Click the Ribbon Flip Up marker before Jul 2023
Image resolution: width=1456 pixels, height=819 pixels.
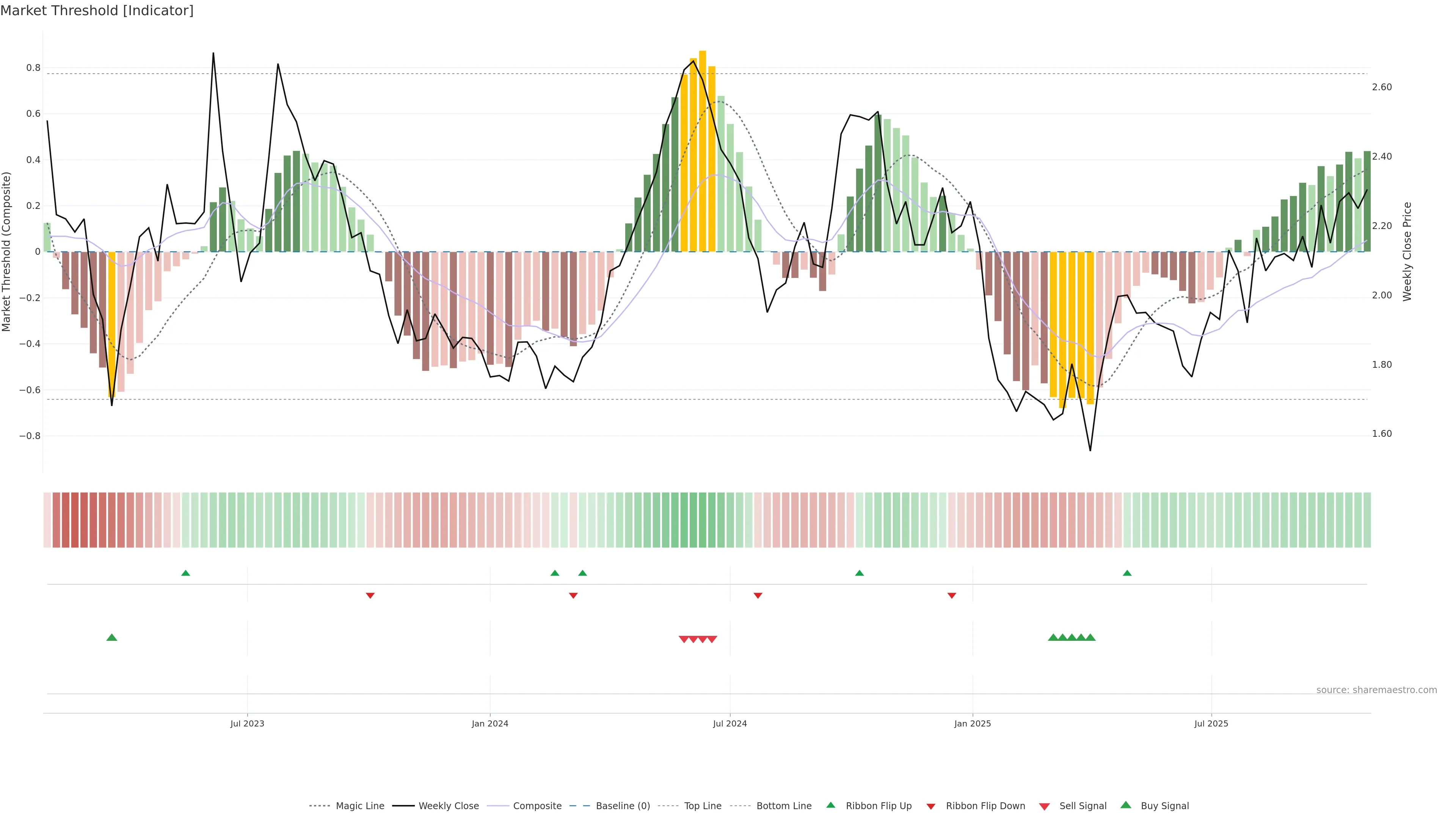coord(185,573)
